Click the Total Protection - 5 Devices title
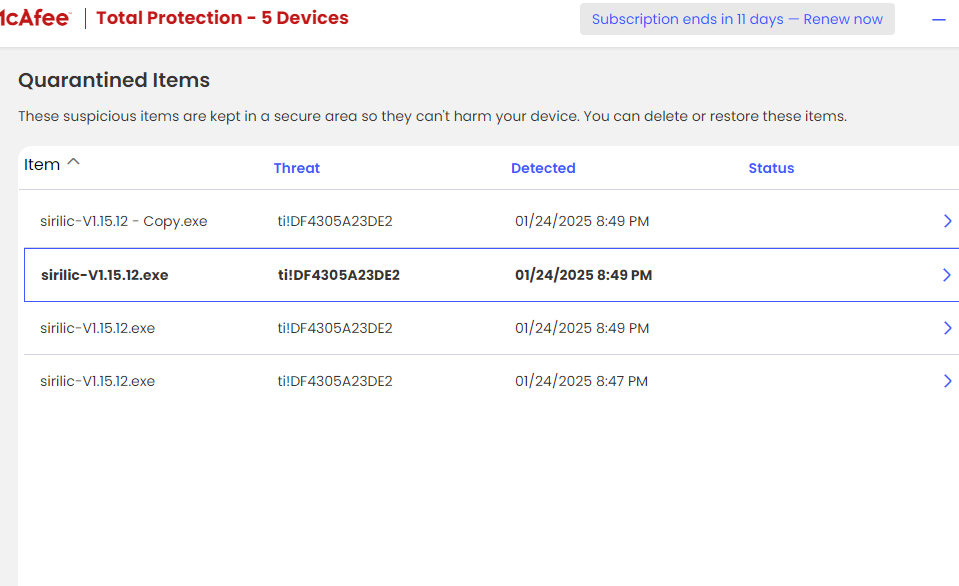Viewport: 959px width, 586px height. (x=222, y=18)
